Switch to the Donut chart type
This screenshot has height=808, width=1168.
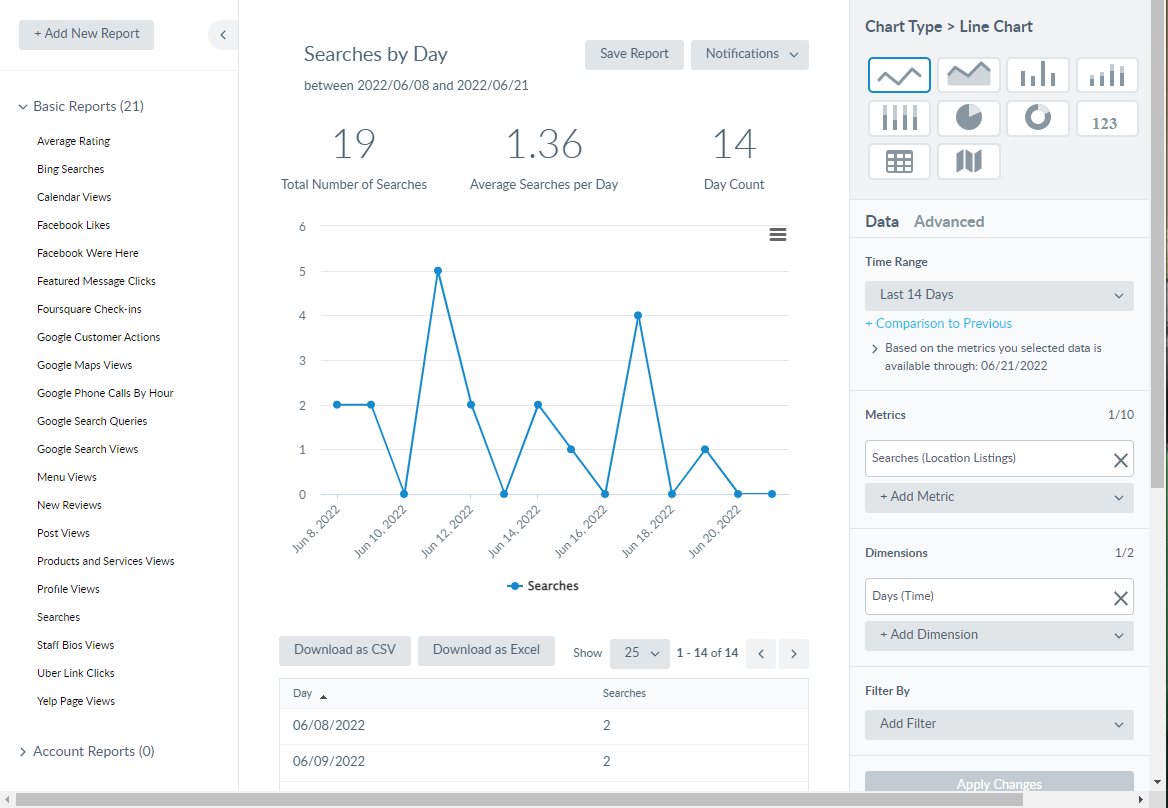pyautogui.click(x=1037, y=118)
